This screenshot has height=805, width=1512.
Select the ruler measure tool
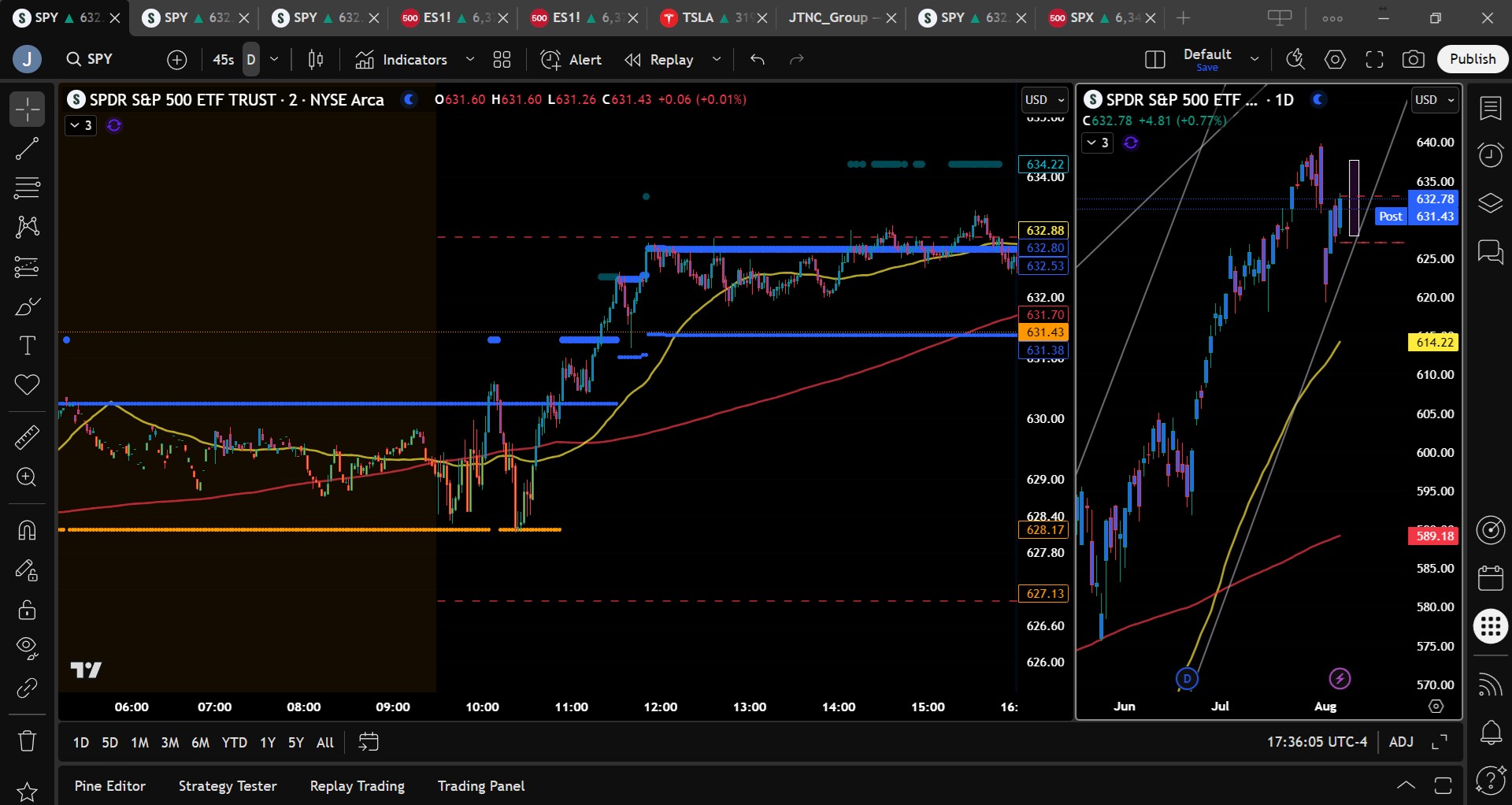[27, 437]
